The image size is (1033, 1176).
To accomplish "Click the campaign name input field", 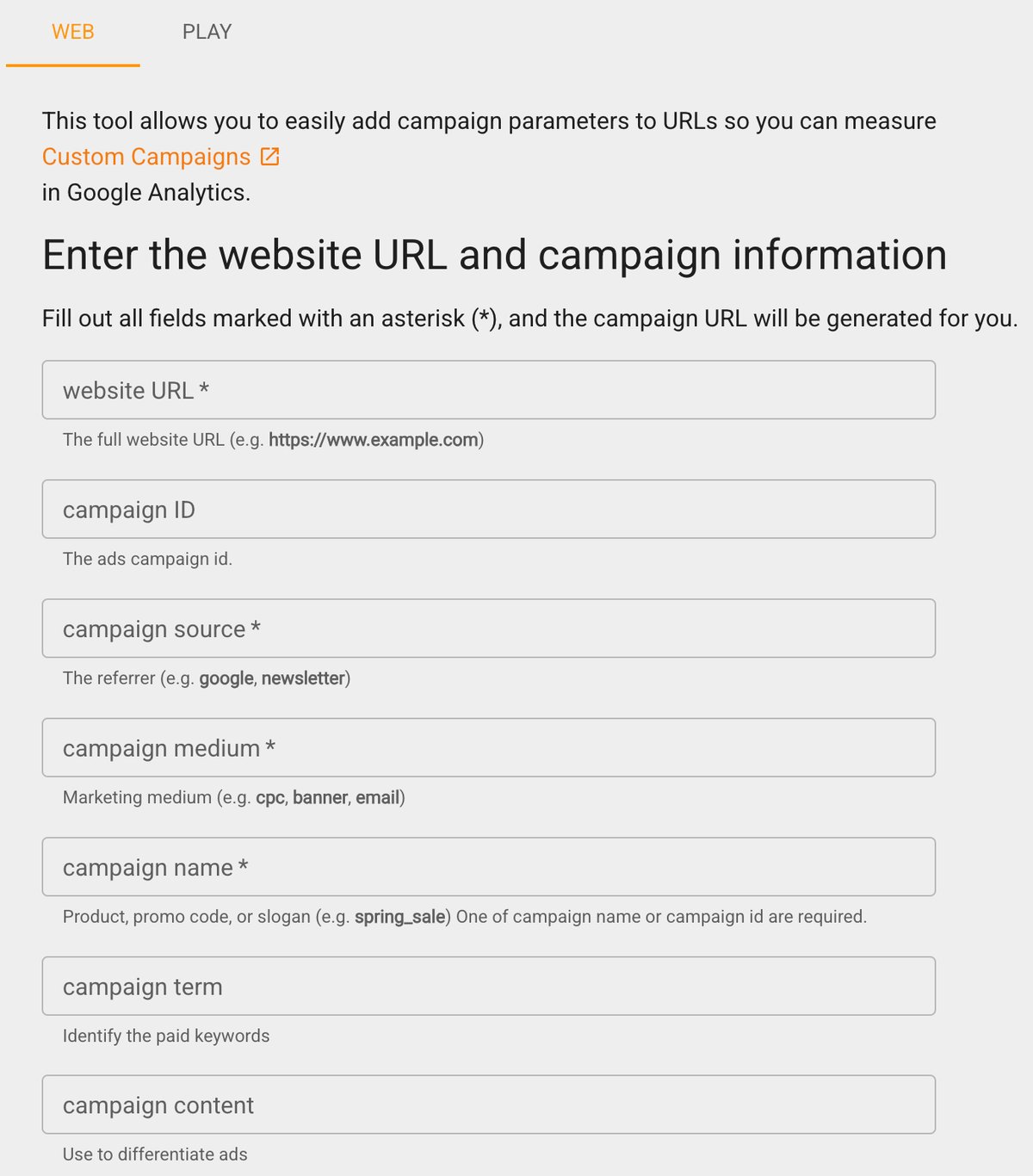I will pyautogui.click(x=489, y=867).
